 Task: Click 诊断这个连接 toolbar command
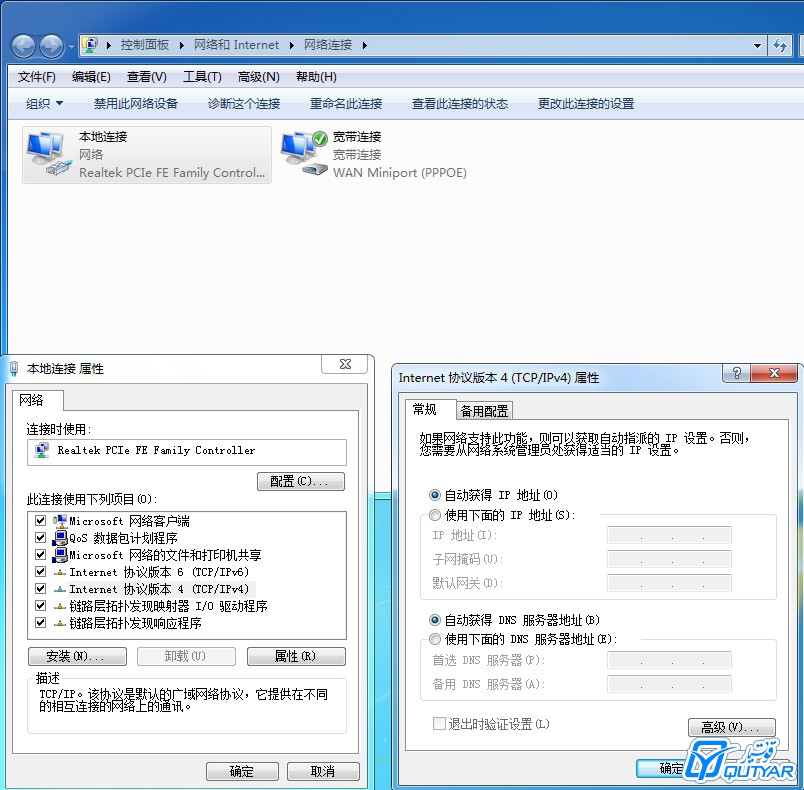pos(244,104)
